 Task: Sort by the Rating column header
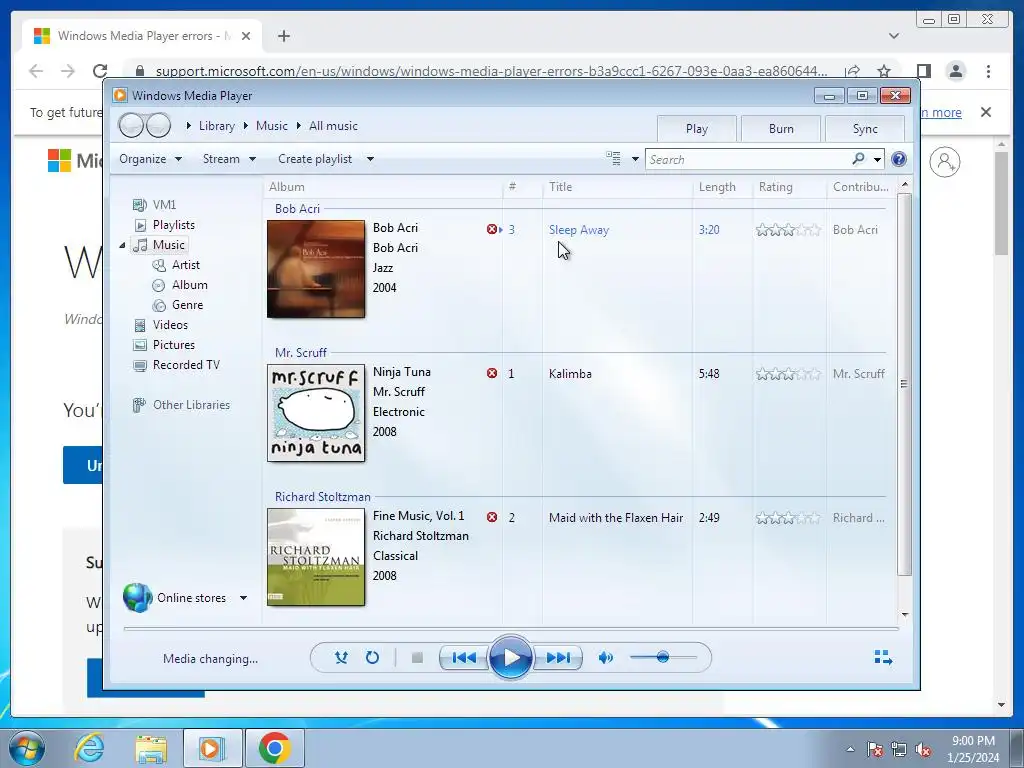point(790,187)
